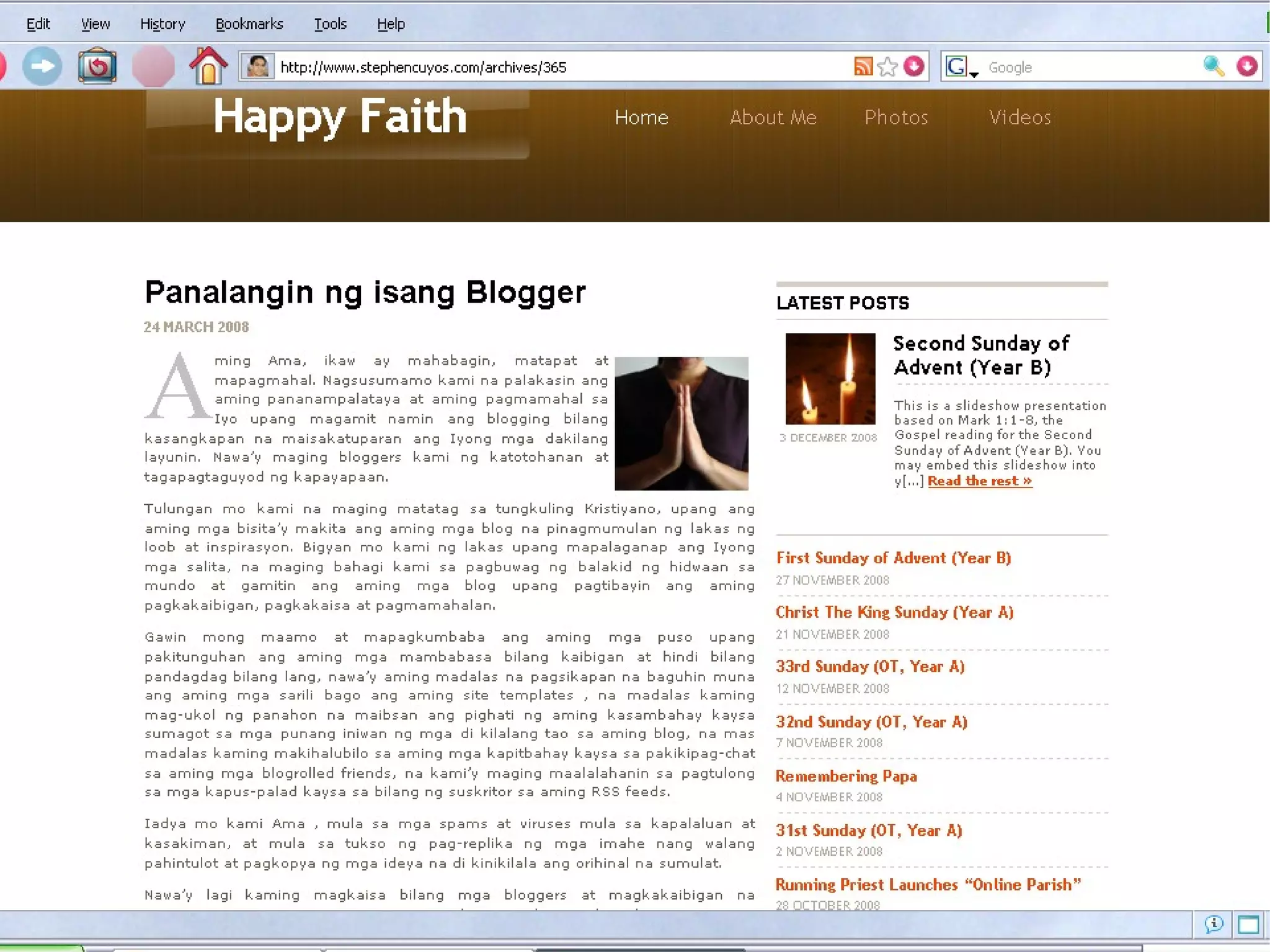Click the blue forward arrow button
The height and width of the screenshot is (952, 1270).
click(x=42, y=66)
